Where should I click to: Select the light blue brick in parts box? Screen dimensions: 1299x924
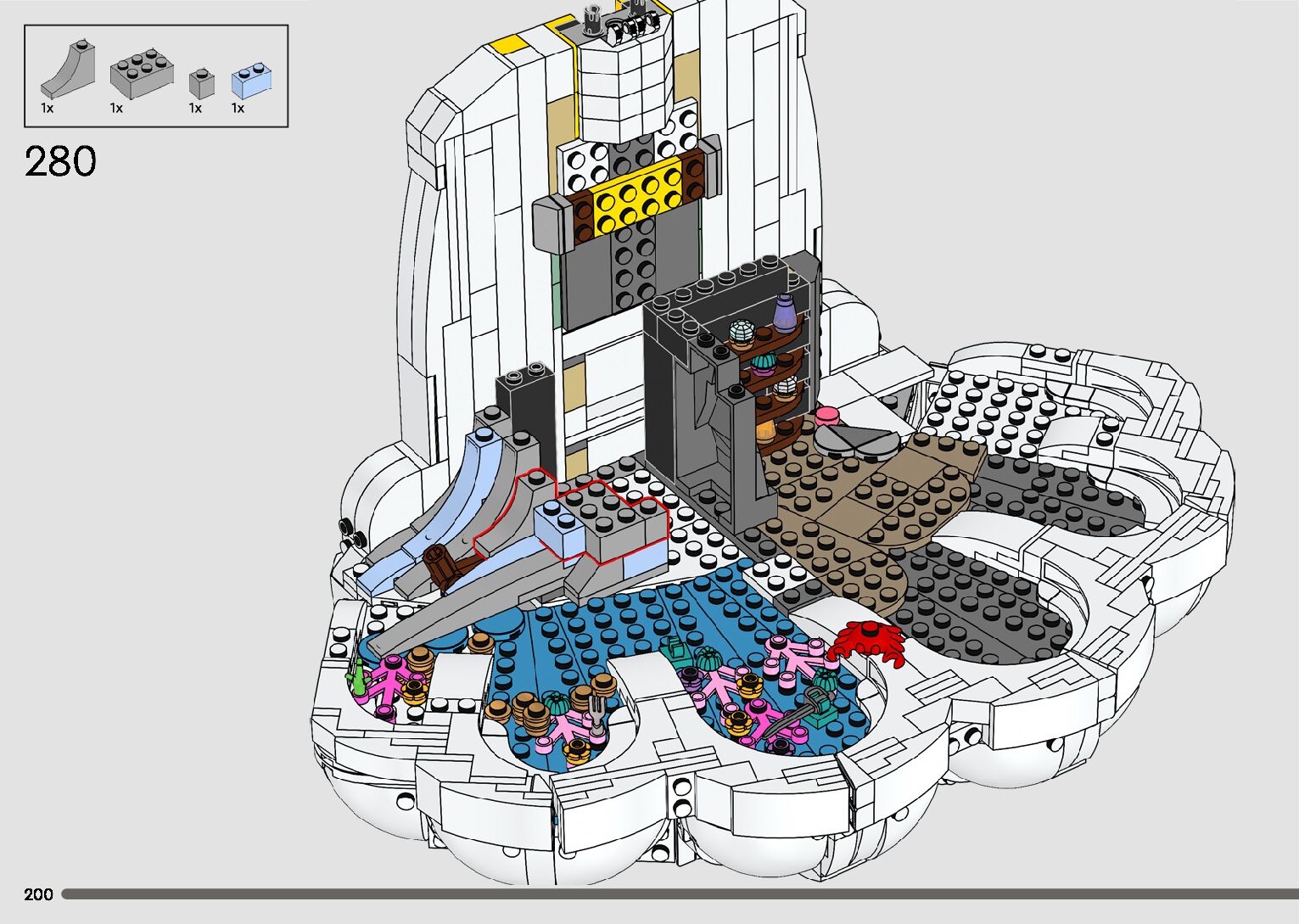(x=247, y=81)
